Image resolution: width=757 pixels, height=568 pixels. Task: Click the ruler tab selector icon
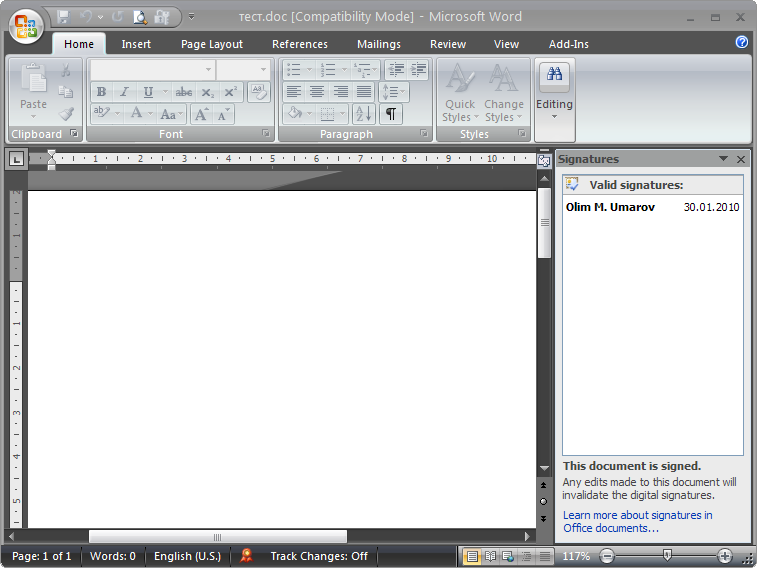point(16,159)
